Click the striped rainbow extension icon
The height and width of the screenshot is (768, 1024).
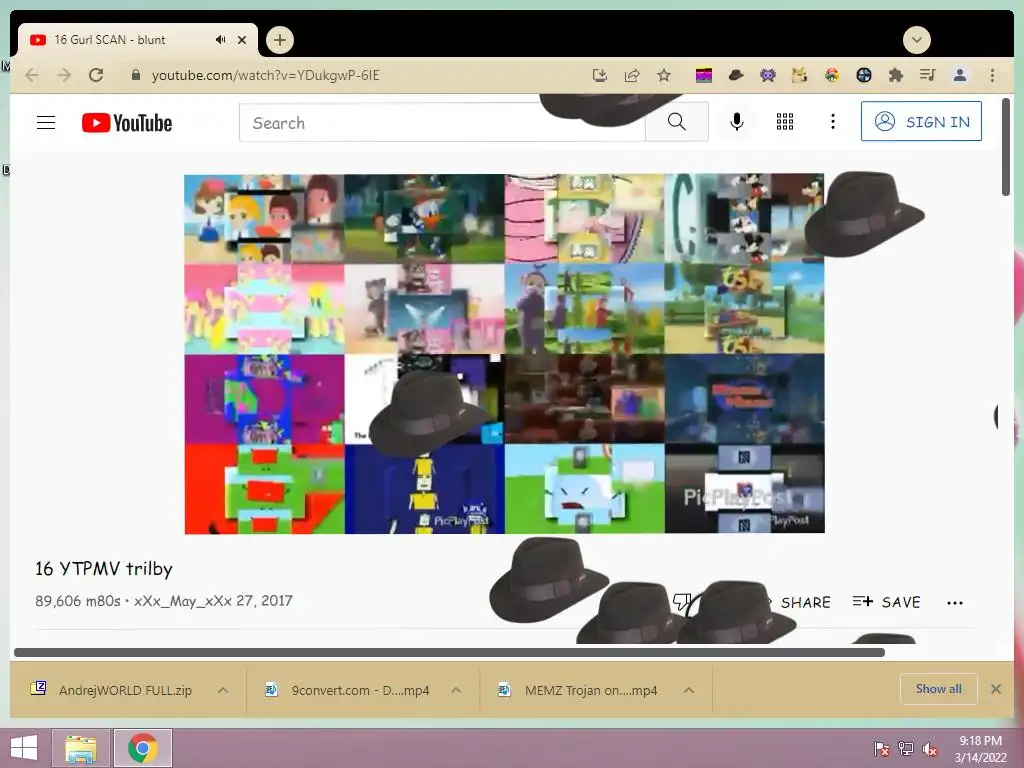tap(704, 76)
